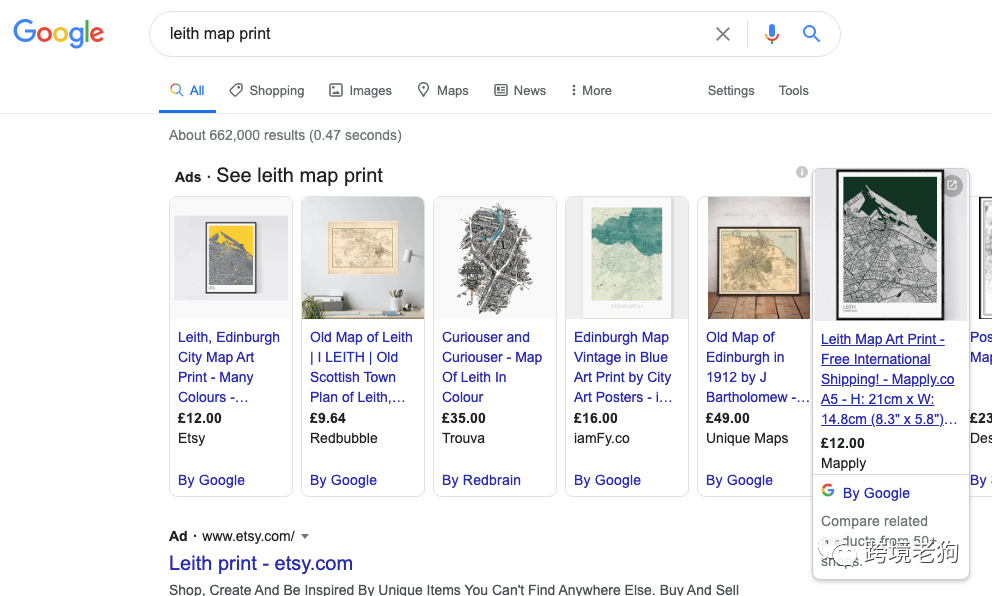Click the 1912 Edinburgh framed map thumbnail
This screenshot has height=596, width=992.
click(x=759, y=258)
